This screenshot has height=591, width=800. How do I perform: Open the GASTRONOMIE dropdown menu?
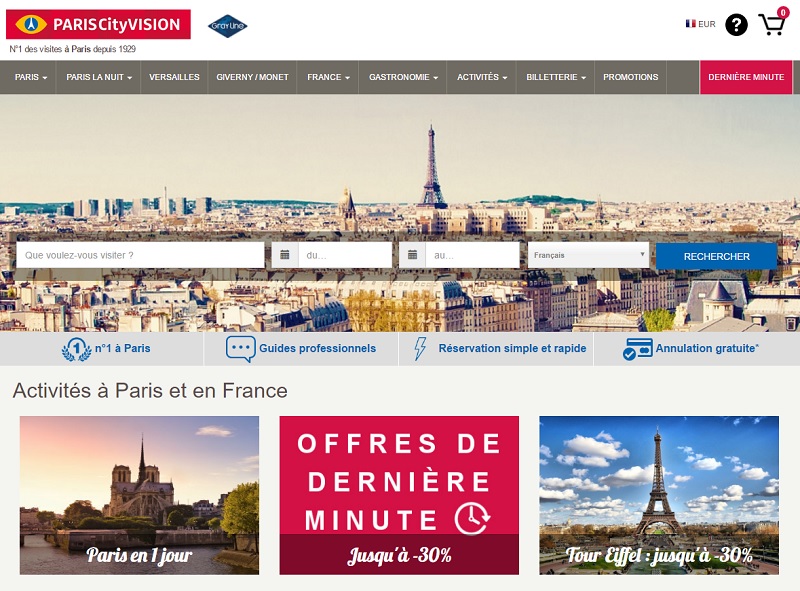pos(403,77)
